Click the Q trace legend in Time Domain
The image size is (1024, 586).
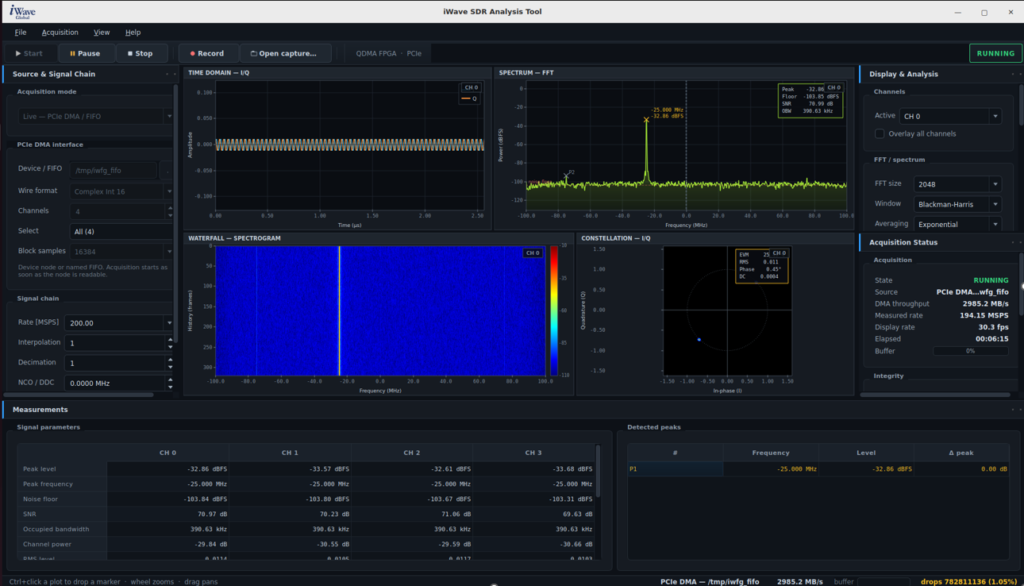[470, 99]
